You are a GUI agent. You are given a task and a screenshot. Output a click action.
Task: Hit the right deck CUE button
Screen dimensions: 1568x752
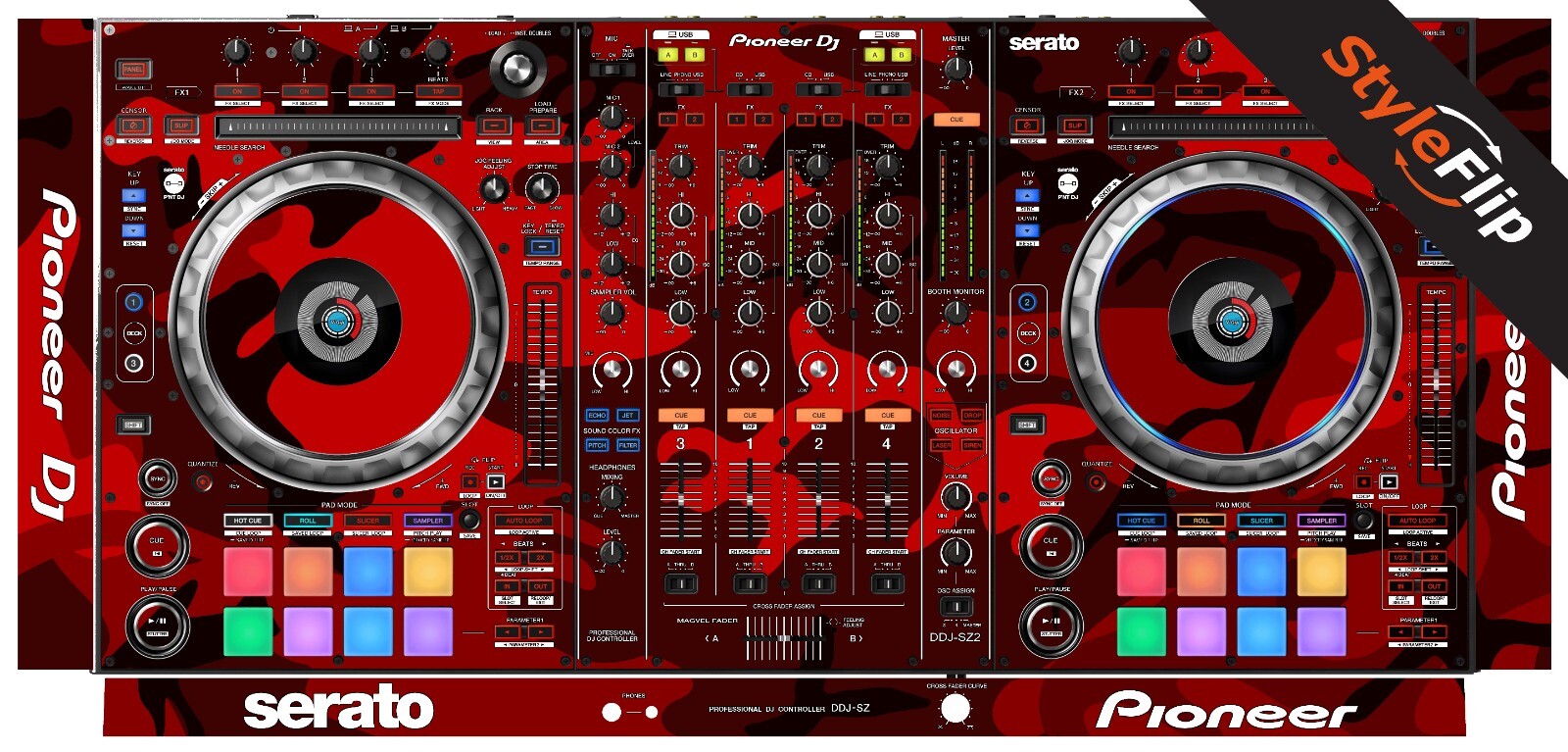[1051, 544]
